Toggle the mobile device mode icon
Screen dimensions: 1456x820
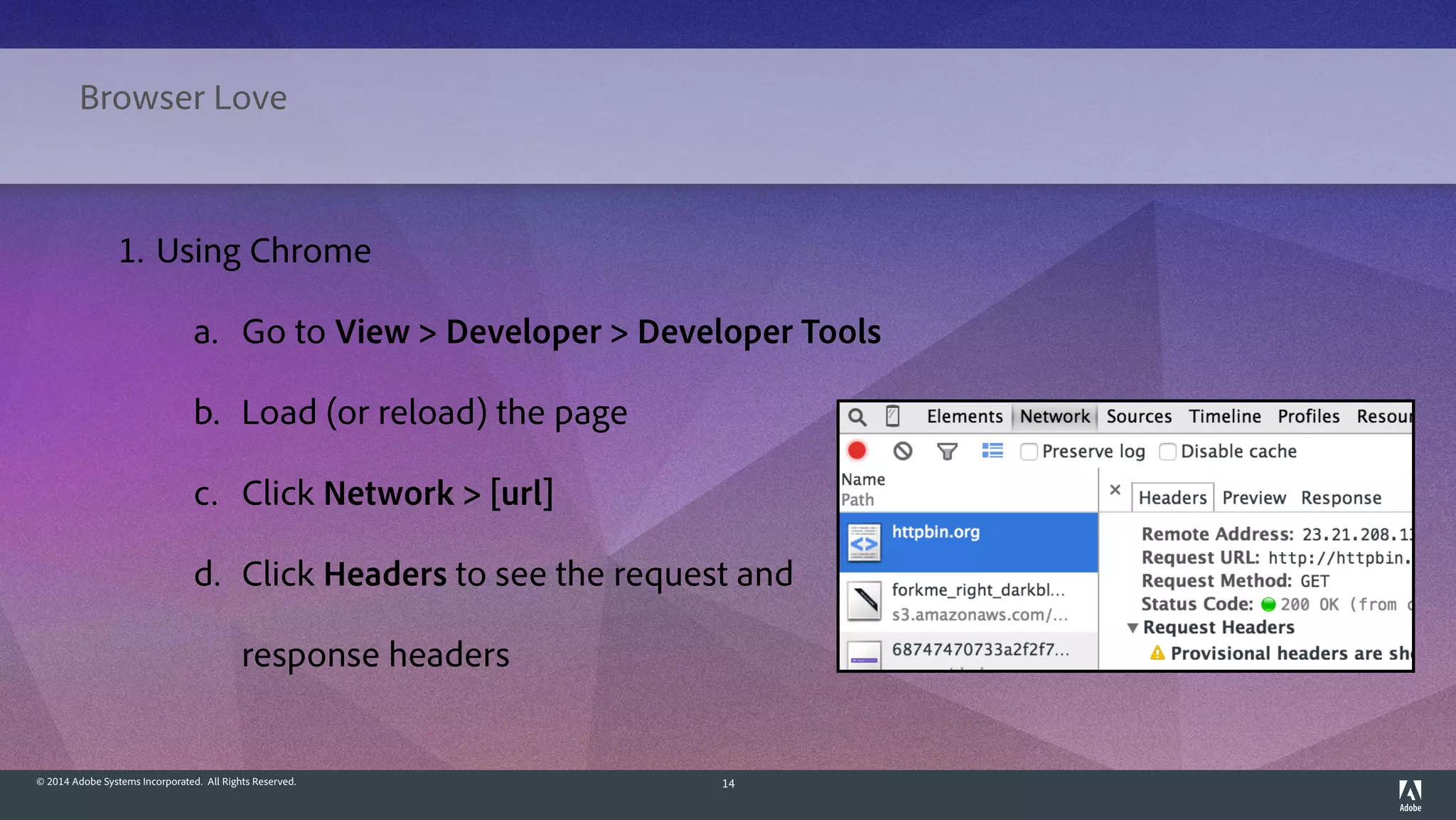click(x=893, y=416)
